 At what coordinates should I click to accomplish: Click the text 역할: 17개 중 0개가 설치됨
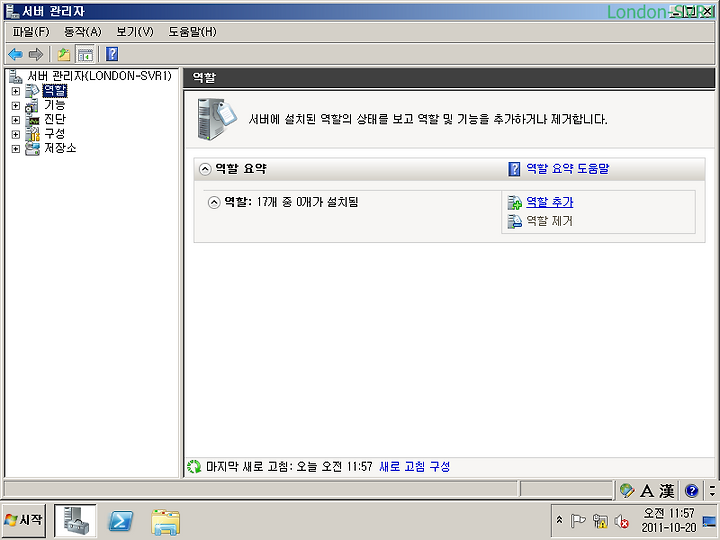click(x=291, y=202)
